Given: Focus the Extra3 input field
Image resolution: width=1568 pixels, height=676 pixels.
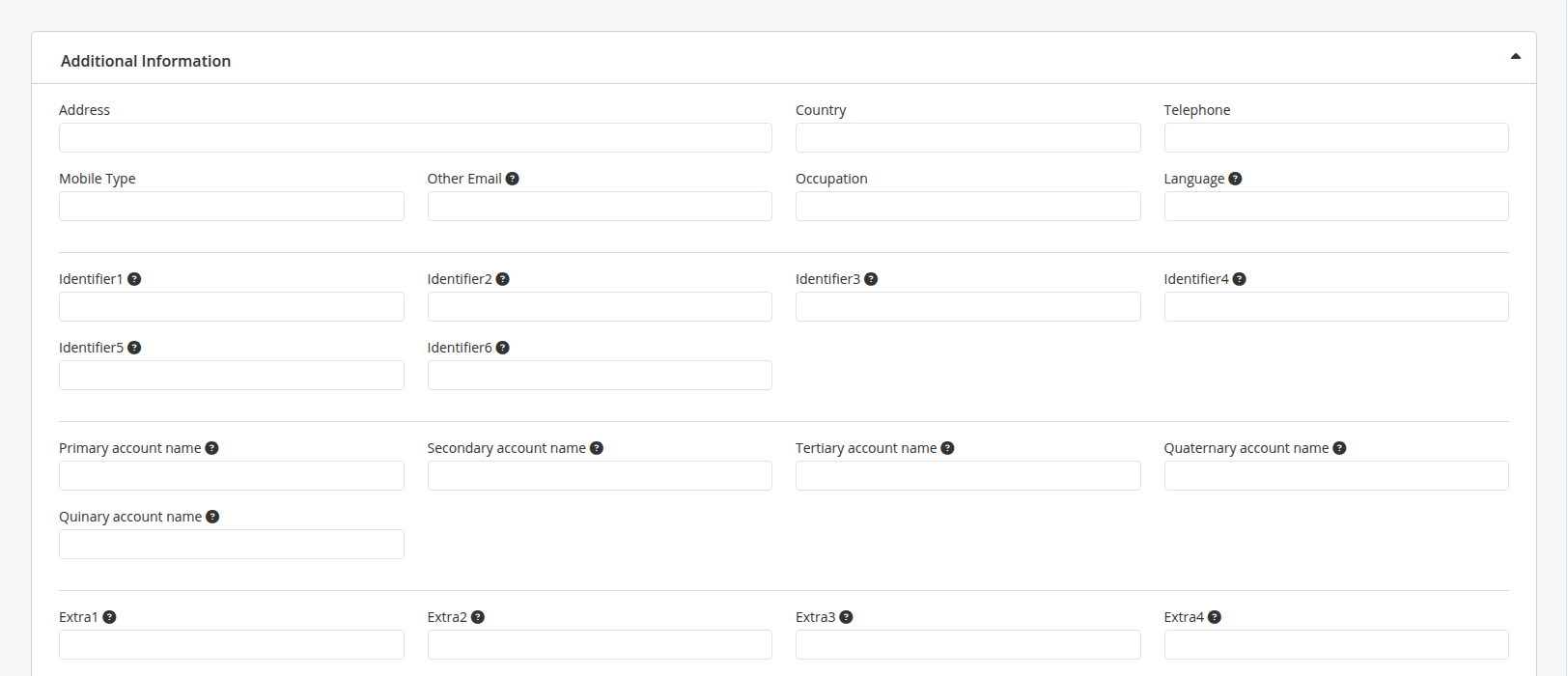Looking at the screenshot, I should 967,645.
